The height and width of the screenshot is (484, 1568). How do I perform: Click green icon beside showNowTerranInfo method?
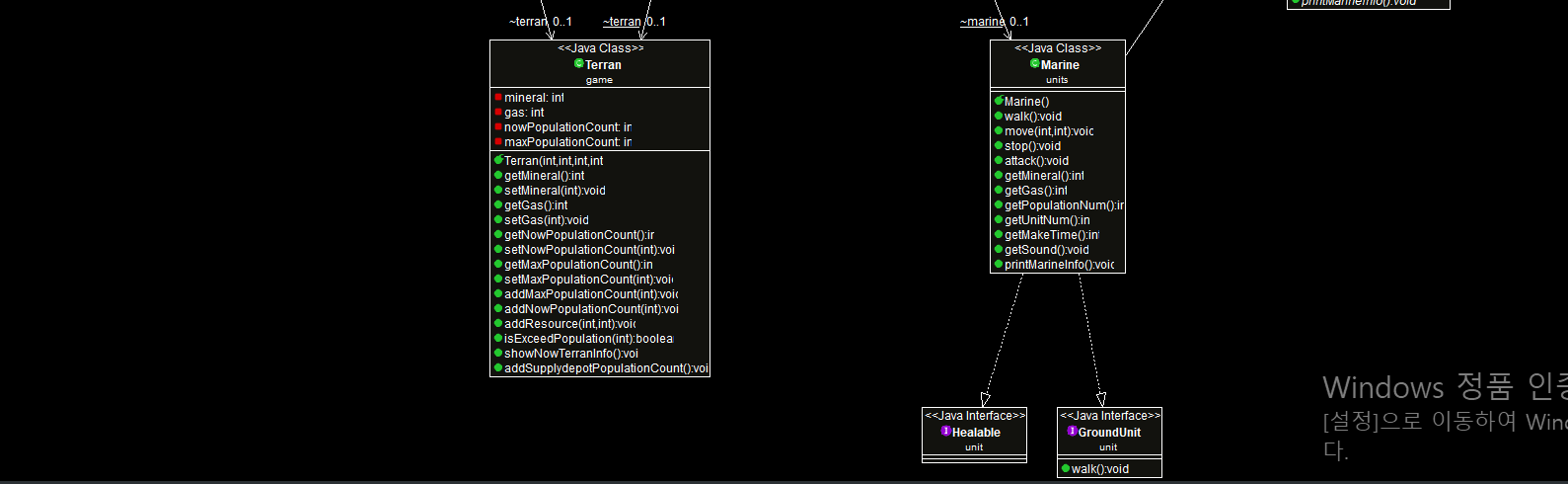(498, 354)
